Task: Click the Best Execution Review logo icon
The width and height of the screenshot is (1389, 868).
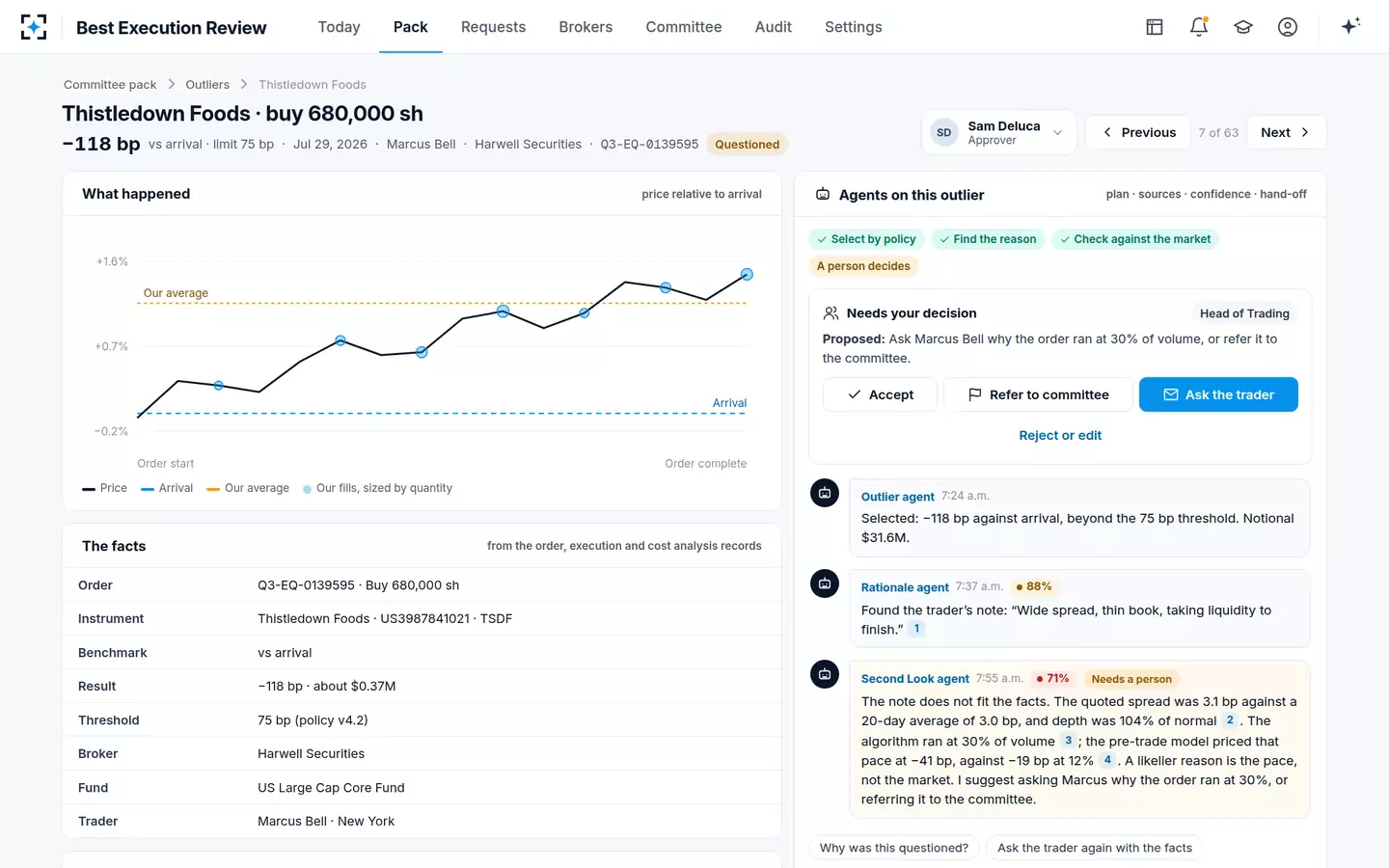Action: (34, 27)
